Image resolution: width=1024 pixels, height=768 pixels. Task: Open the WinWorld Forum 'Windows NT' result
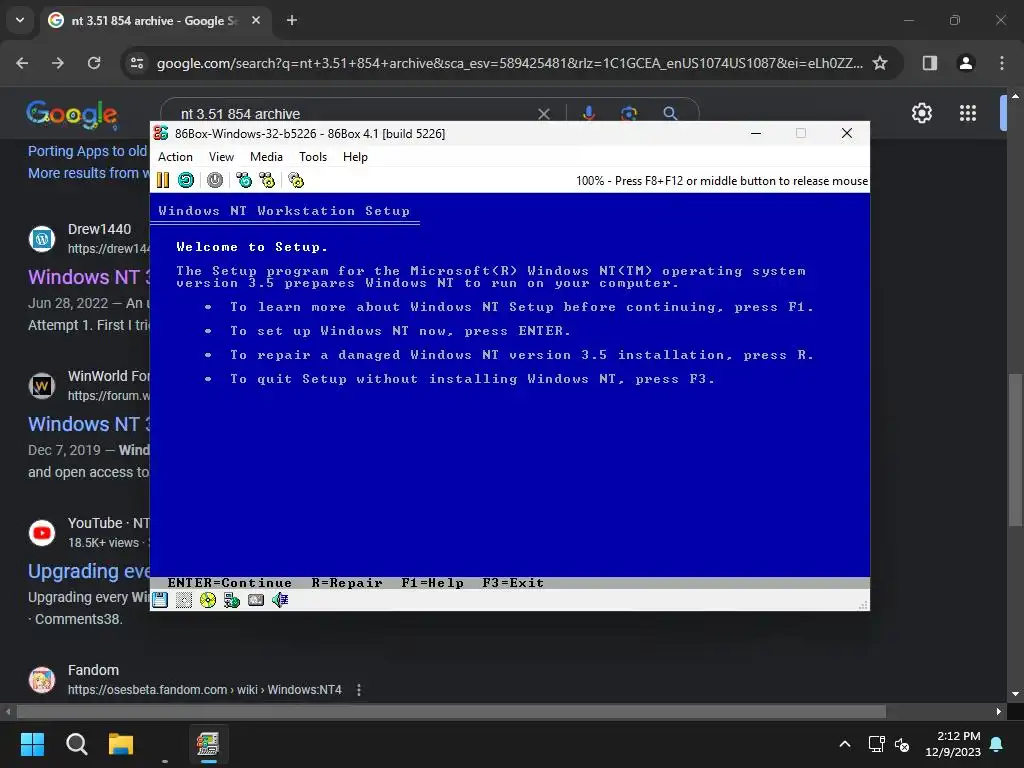tap(89, 424)
